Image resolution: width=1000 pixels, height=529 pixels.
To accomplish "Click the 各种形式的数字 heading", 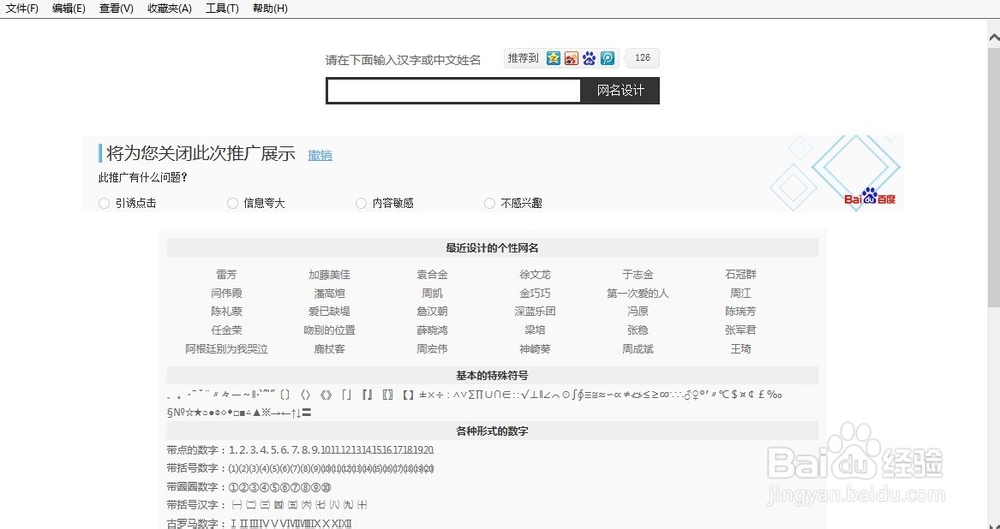I will point(492,431).
